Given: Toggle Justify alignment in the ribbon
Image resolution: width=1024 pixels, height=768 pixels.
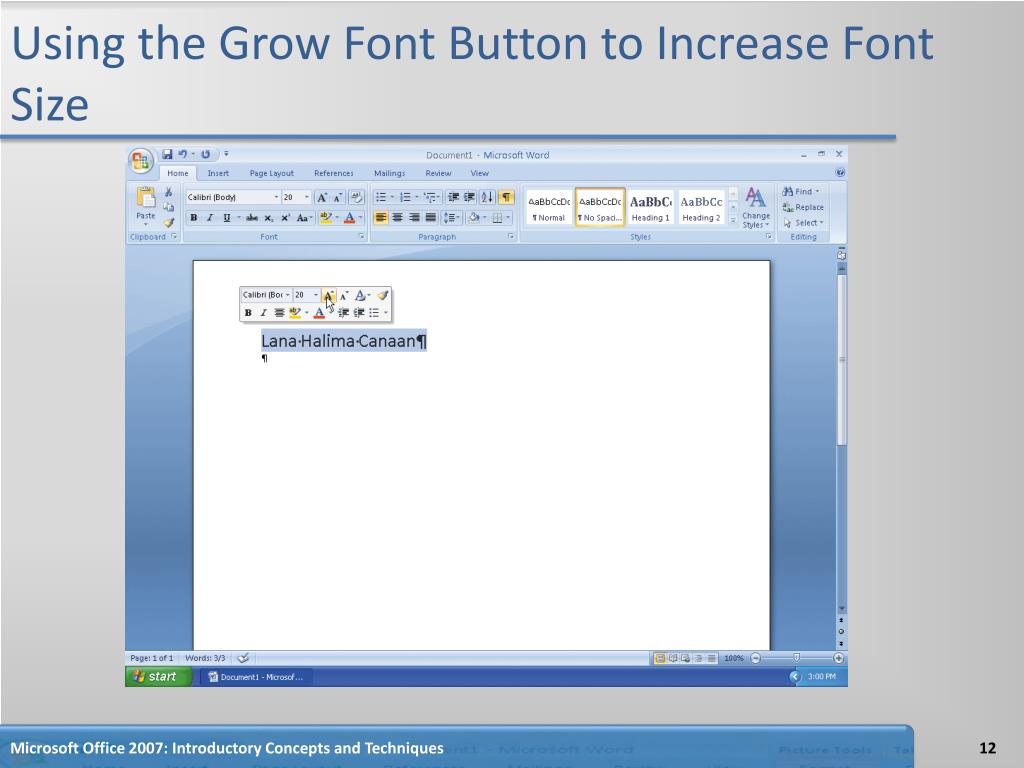Looking at the screenshot, I should 430,217.
